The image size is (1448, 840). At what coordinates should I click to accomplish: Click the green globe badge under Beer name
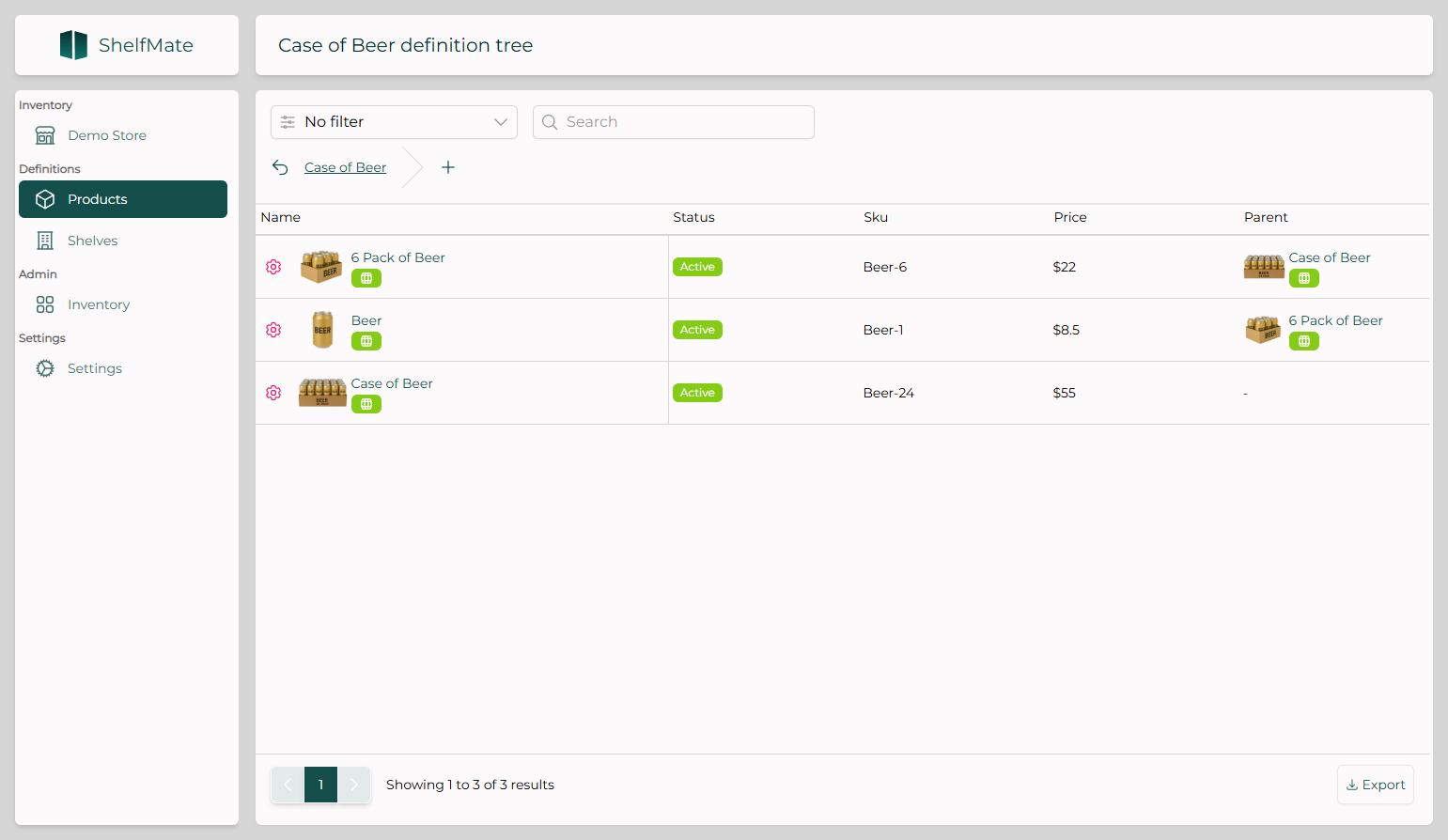point(366,341)
